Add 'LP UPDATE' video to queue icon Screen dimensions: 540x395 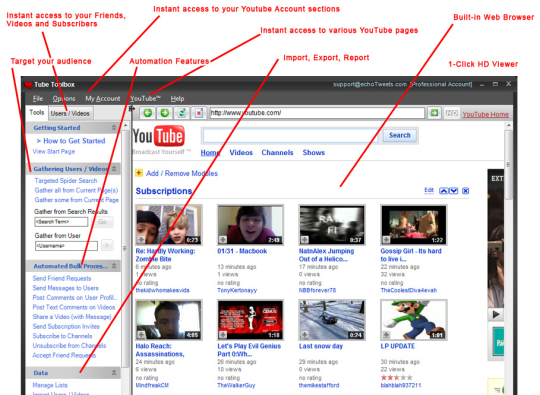click(x=386, y=334)
